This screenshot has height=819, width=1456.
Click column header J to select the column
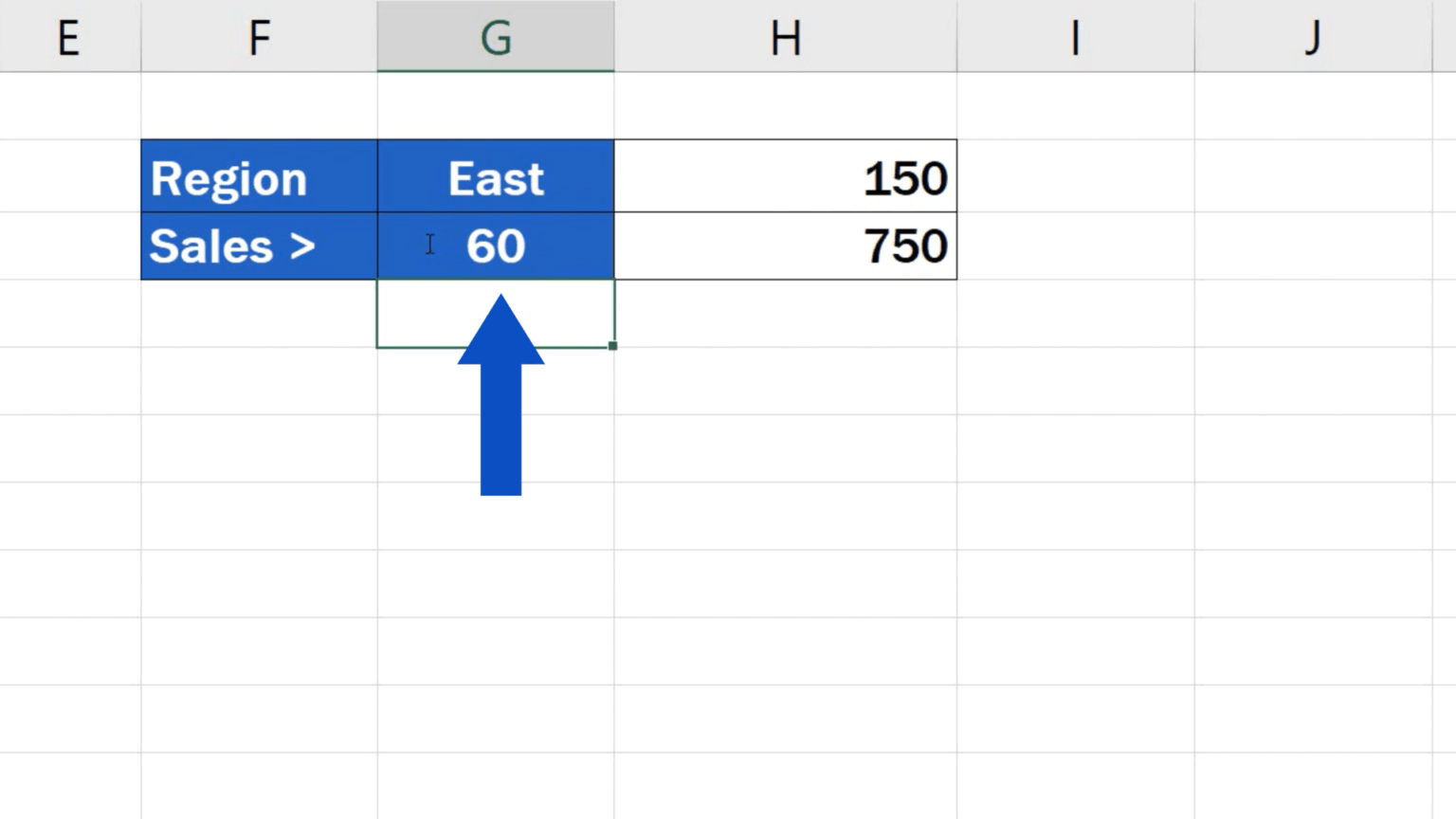tap(1312, 38)
